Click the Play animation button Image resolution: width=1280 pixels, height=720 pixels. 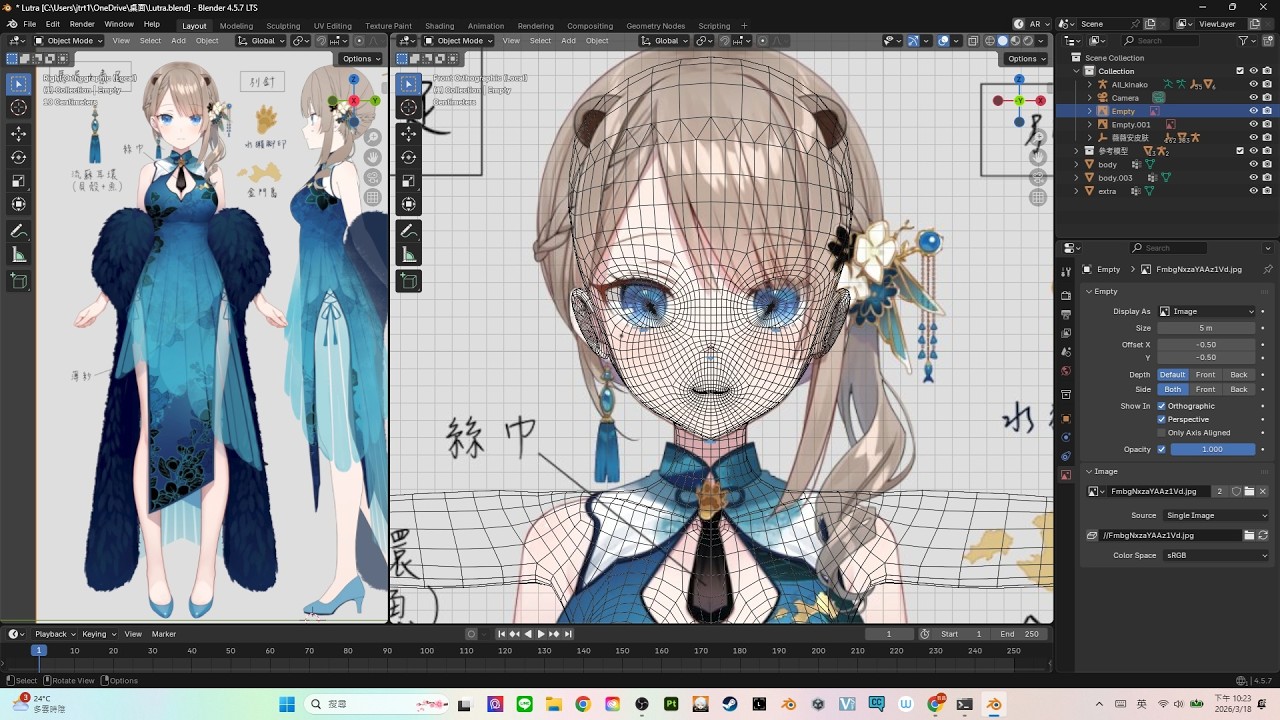(x=541, y=634)
